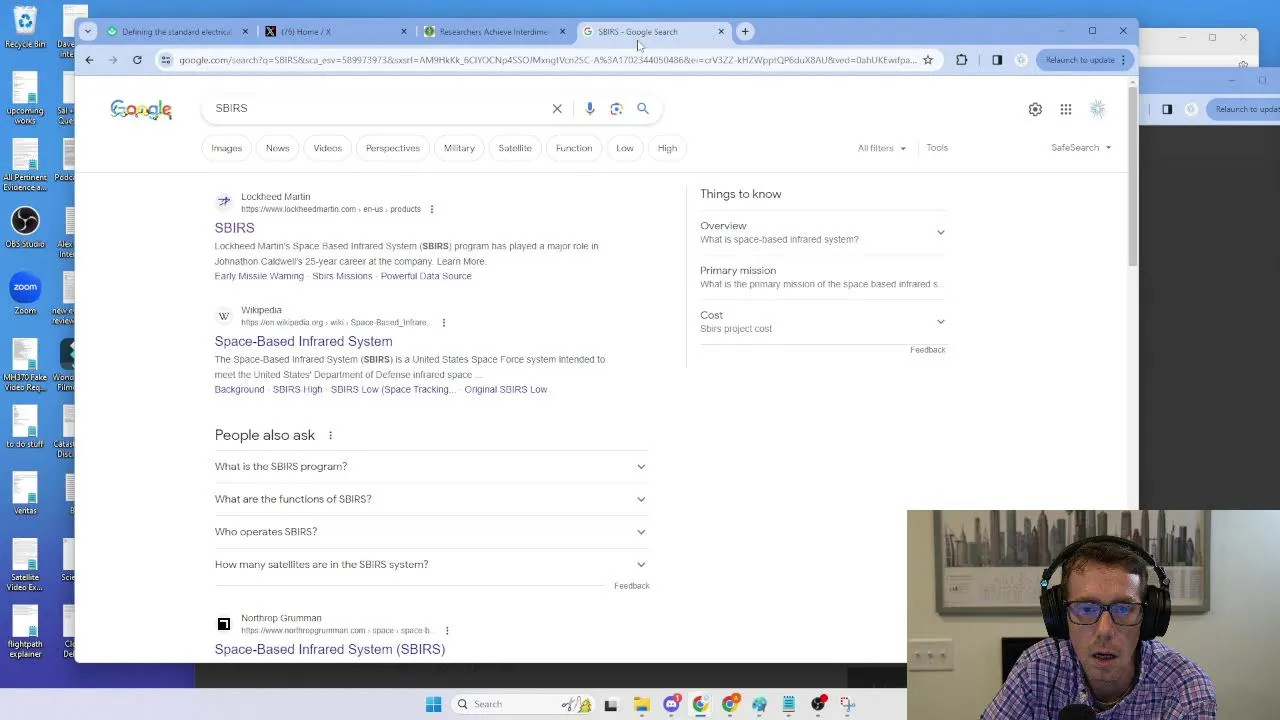1280x720 pixels.
Task: Switch to Home / X tab
Action: click(x=336, y=32)
